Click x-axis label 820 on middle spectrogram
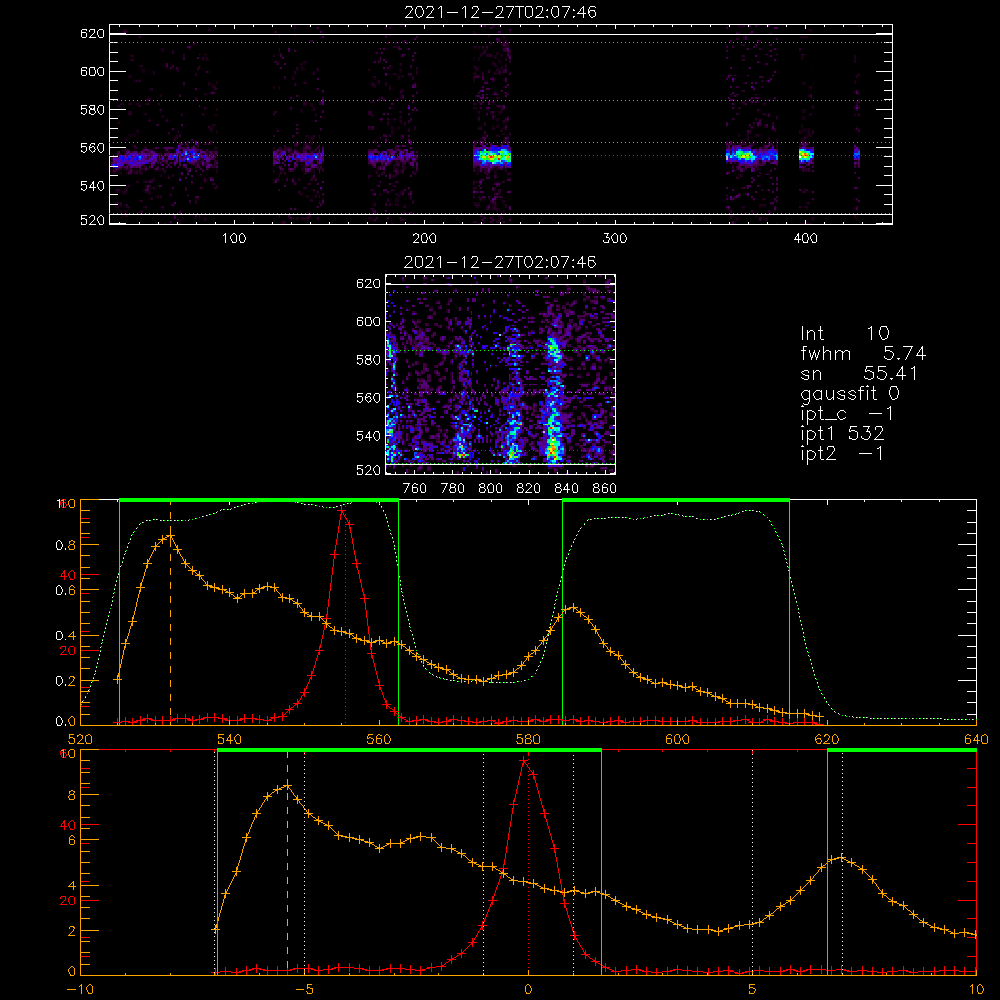 point(529,489)
